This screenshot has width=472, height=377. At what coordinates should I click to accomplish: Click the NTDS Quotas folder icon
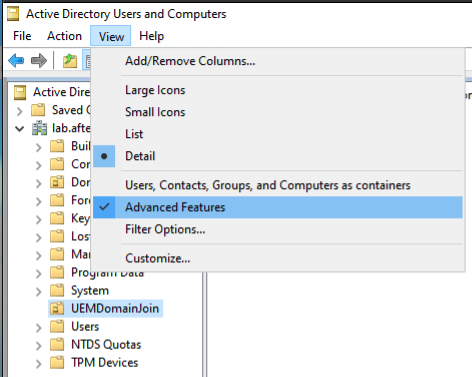click(57, 344)
